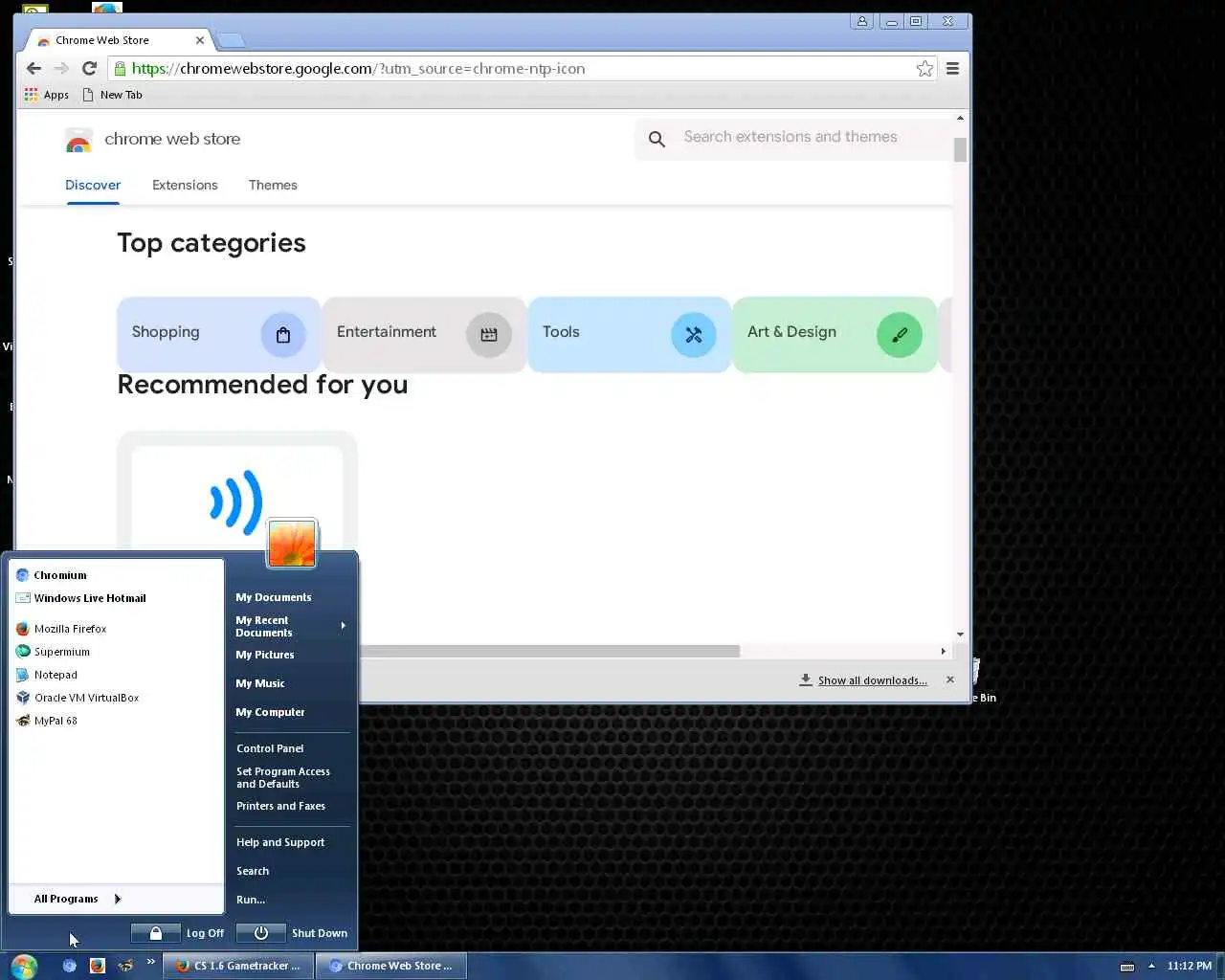Screen dimensions: 1225x980
Task: Open Help and Support
Action: pos(280,842)
